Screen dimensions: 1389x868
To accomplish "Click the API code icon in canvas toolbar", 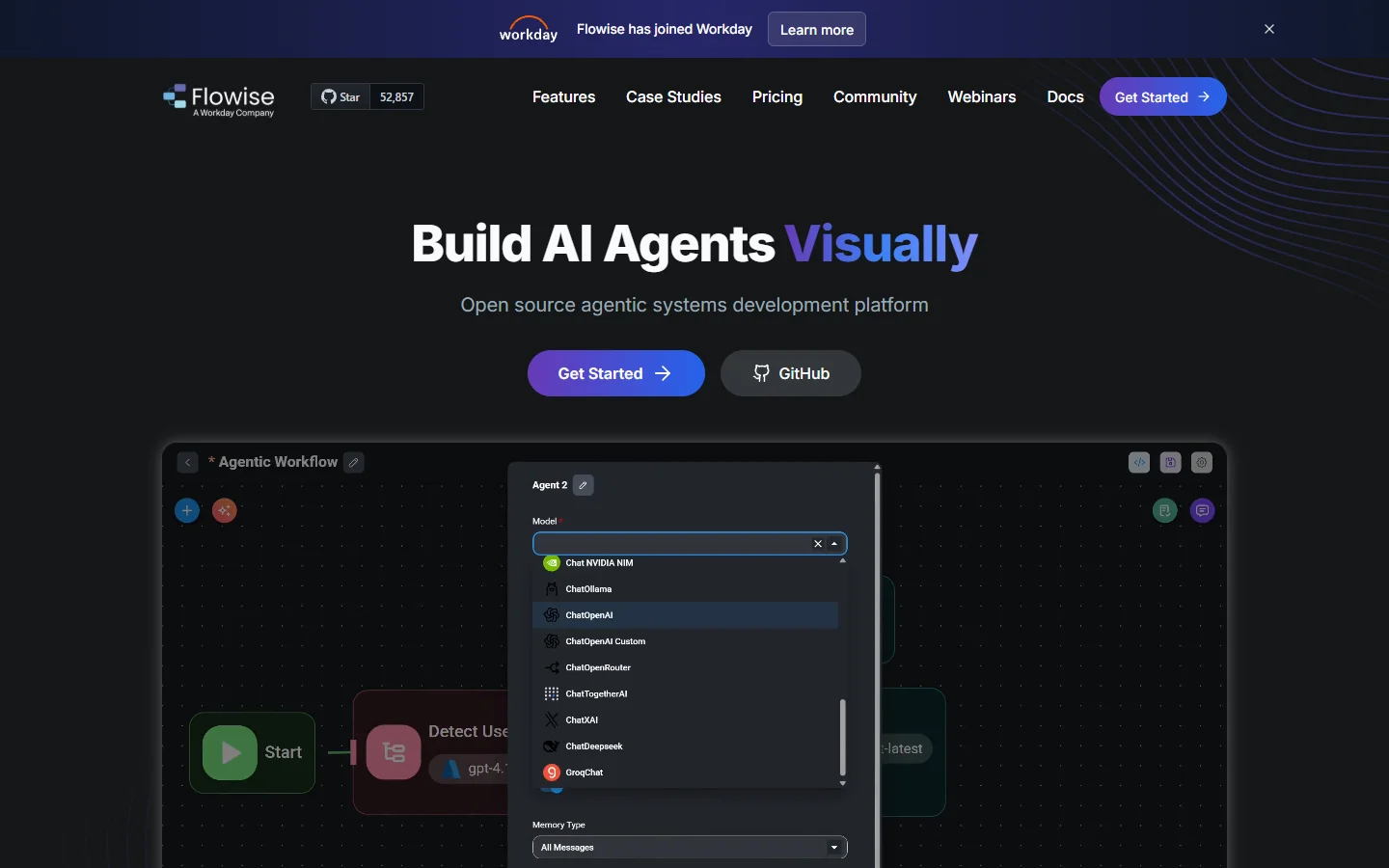I will click(x=1139, y=462).
